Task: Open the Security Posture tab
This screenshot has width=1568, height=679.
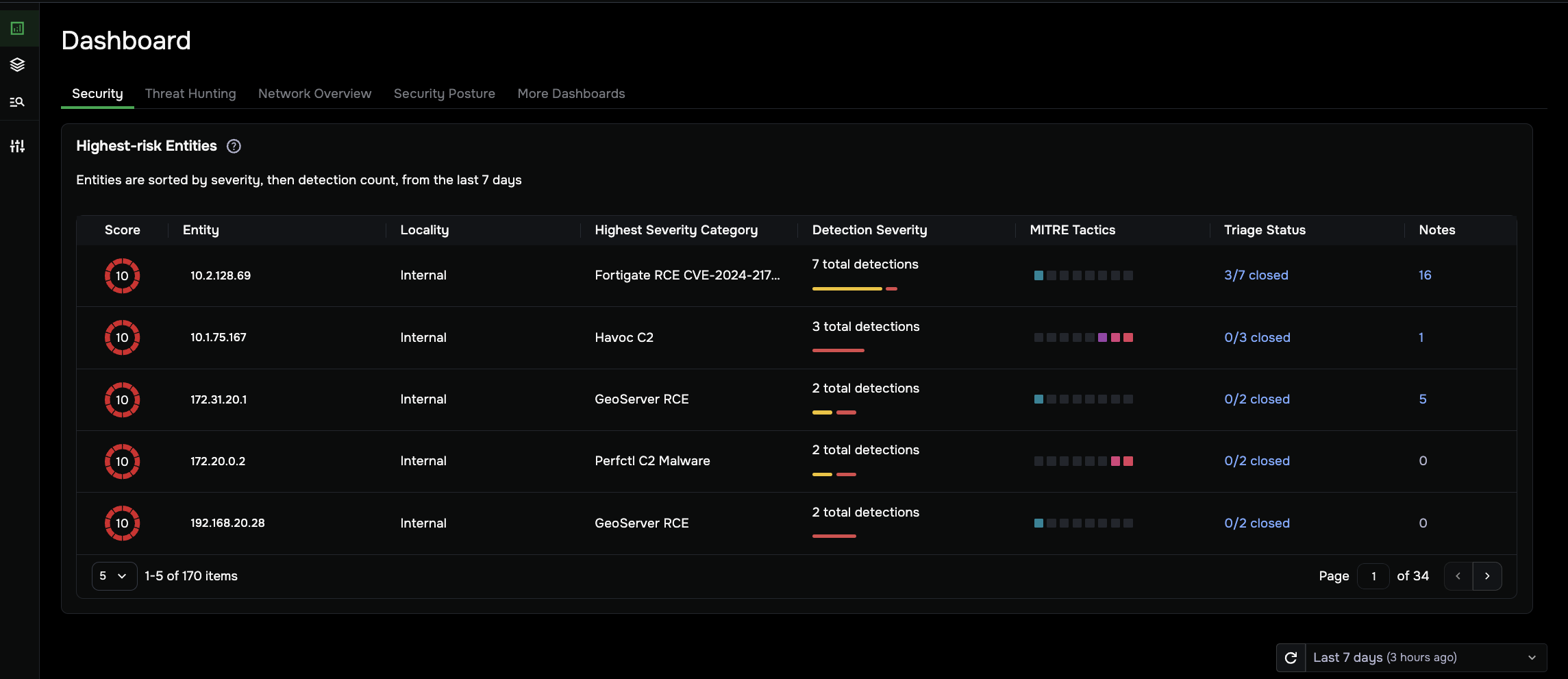Action: (445, 93)
